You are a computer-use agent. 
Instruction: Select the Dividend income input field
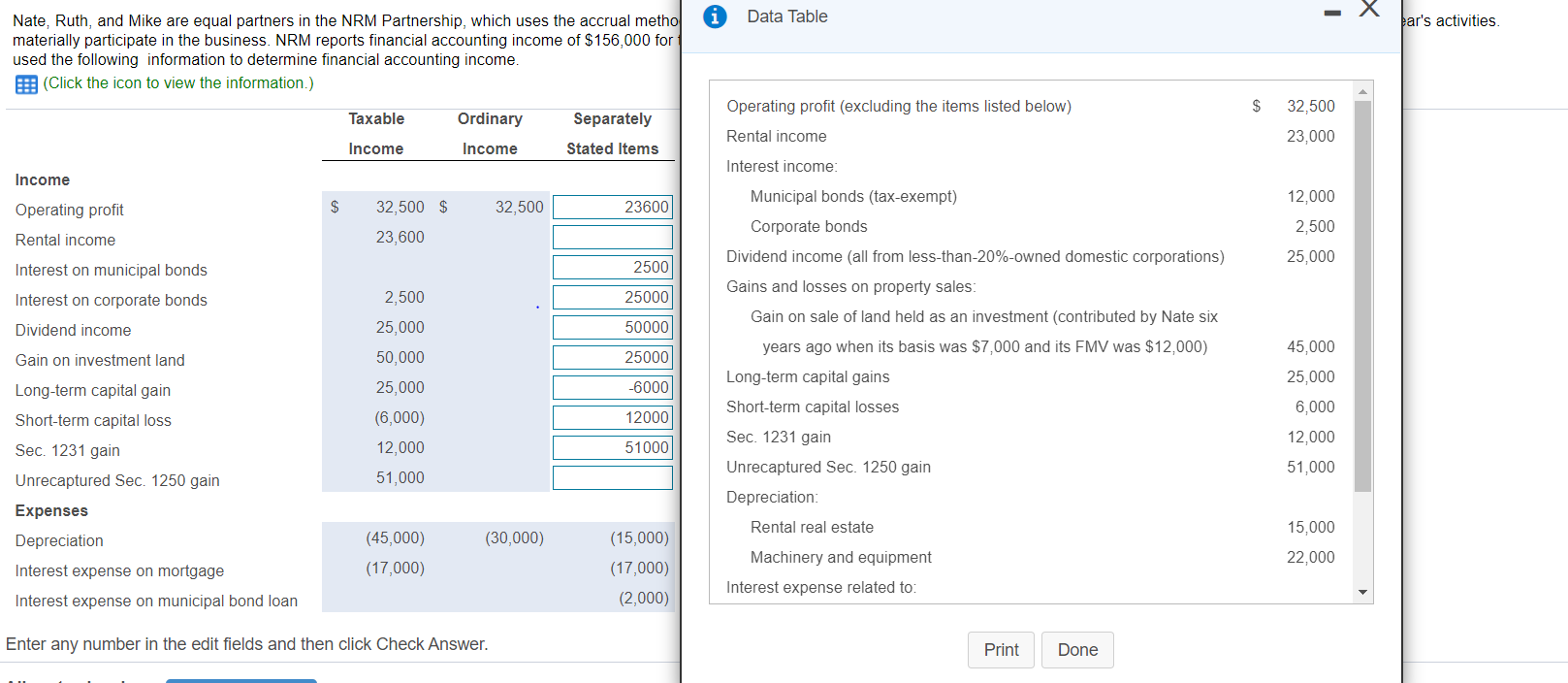click(613, 327)
